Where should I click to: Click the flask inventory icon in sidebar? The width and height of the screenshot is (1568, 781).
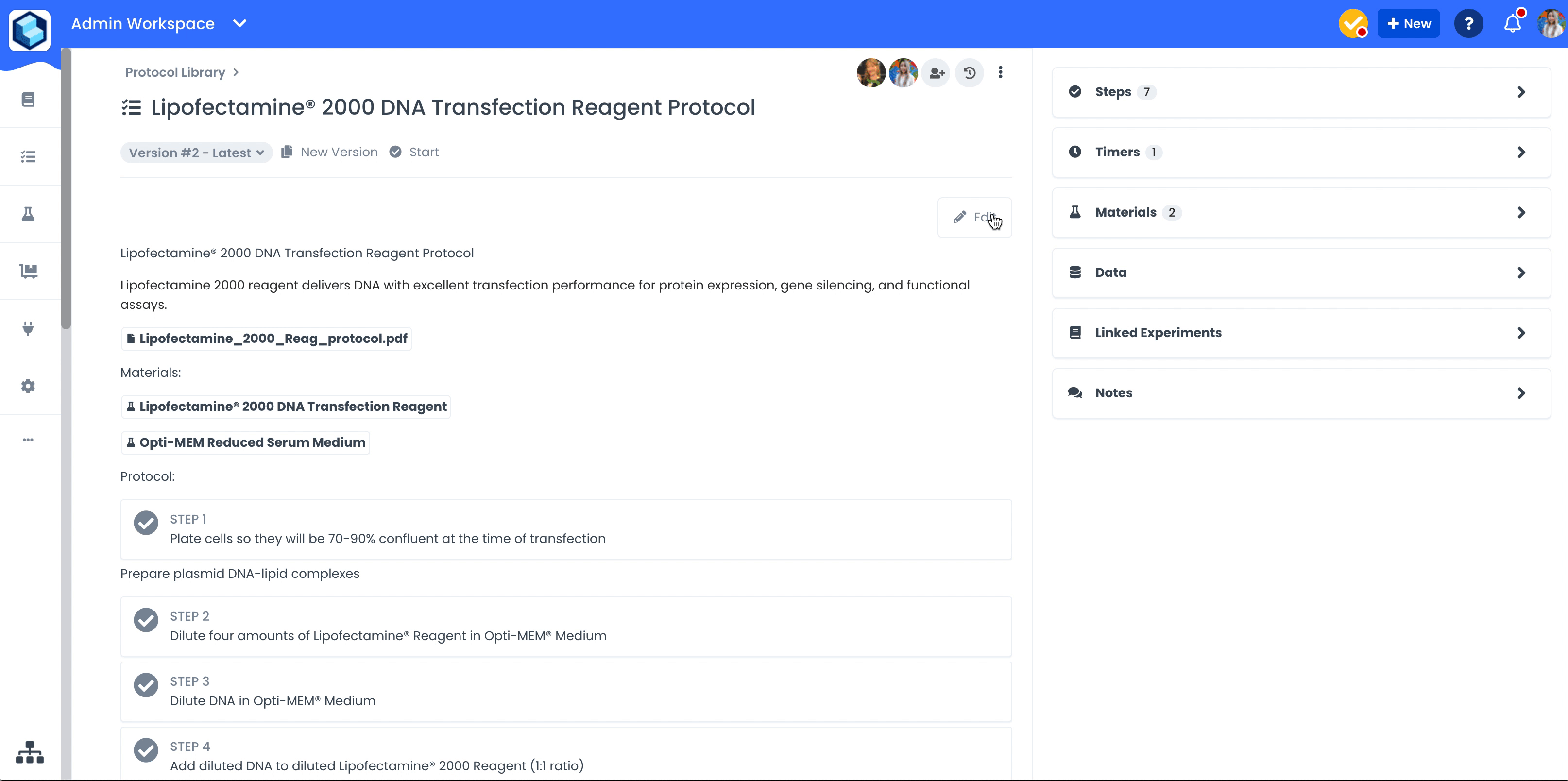tap(28, 214)
